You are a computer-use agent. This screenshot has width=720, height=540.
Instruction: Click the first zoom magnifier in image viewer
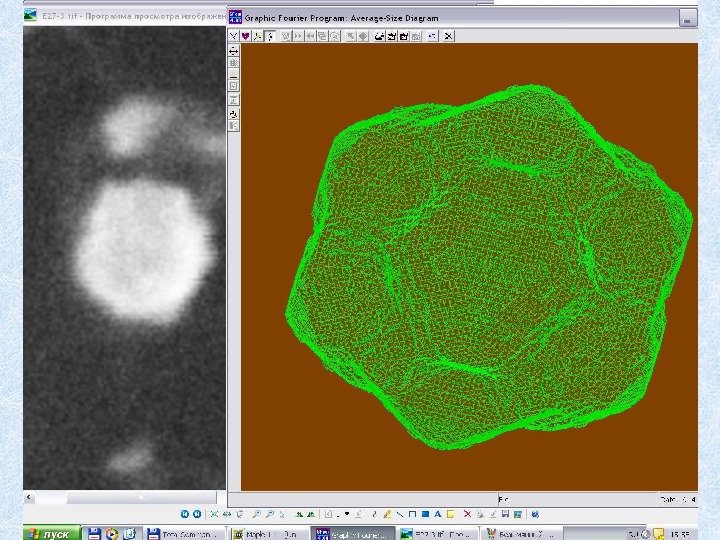(x=257, y=514)
